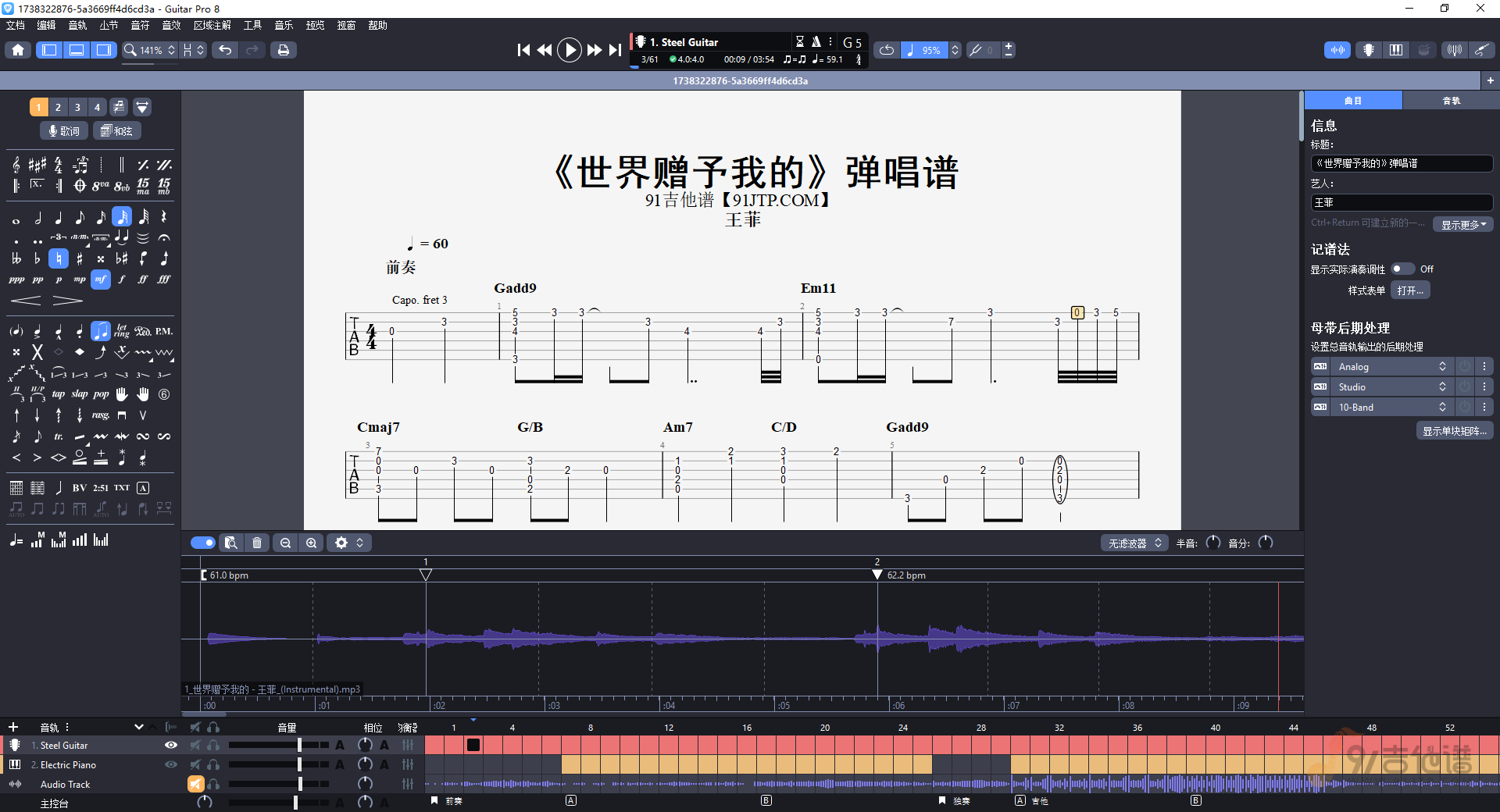Insert a crescendo hairpin

[26, 301]
